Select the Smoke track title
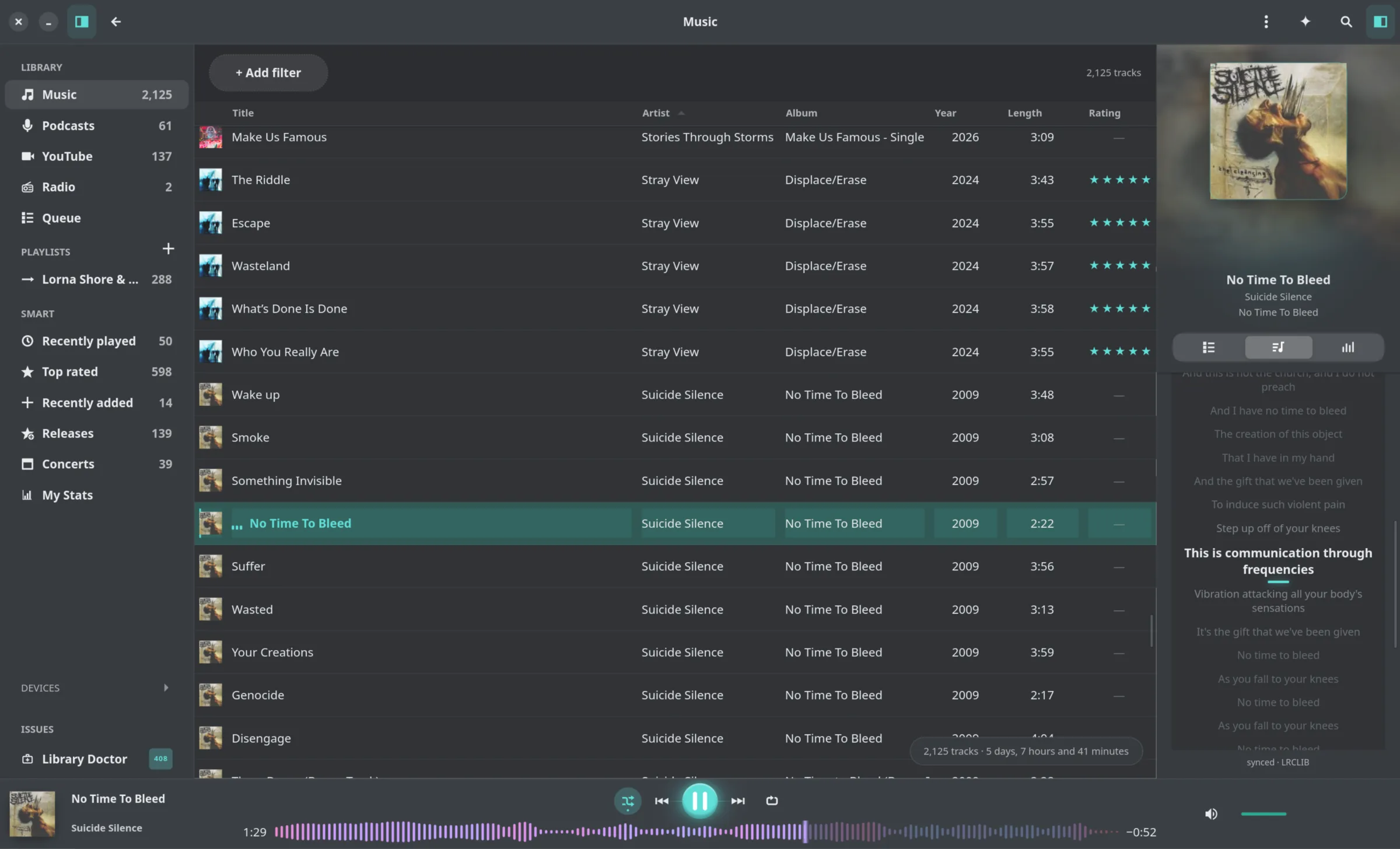Viewport: 1400px width, 849px height. [250, 438]
